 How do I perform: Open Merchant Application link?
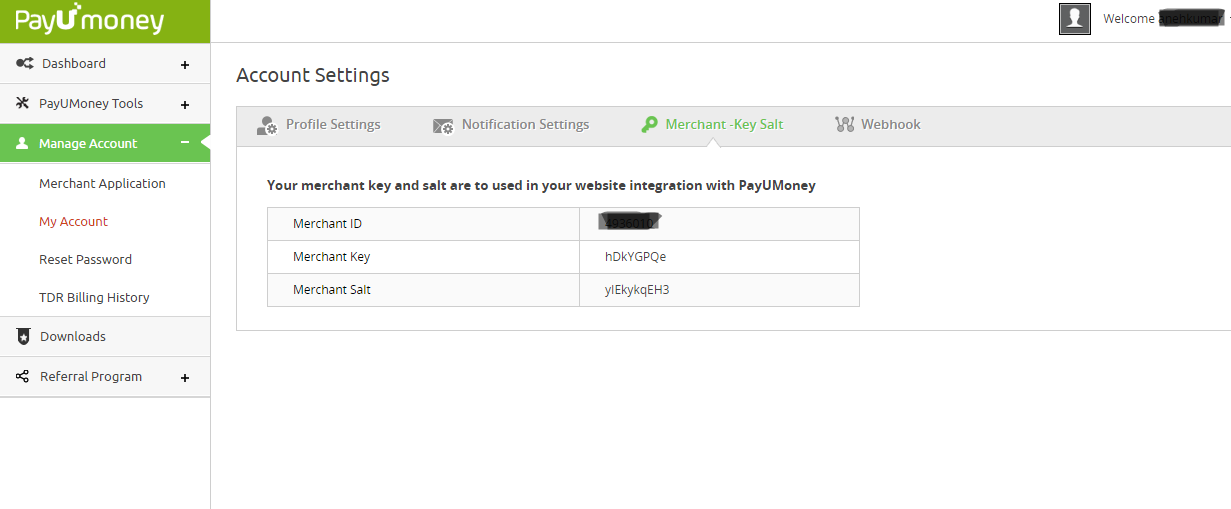(102, 184)
